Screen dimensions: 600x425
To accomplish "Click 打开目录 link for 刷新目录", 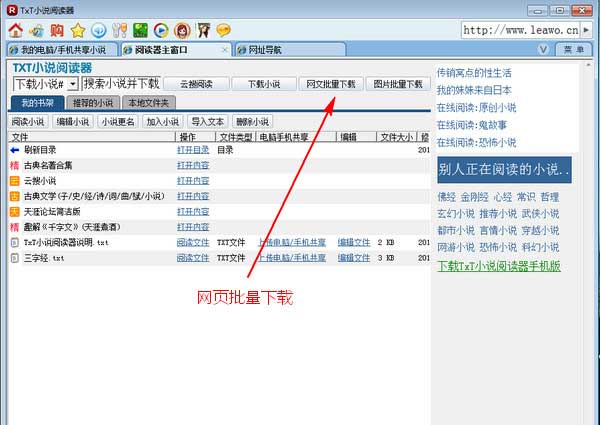I will pos(193,150).
